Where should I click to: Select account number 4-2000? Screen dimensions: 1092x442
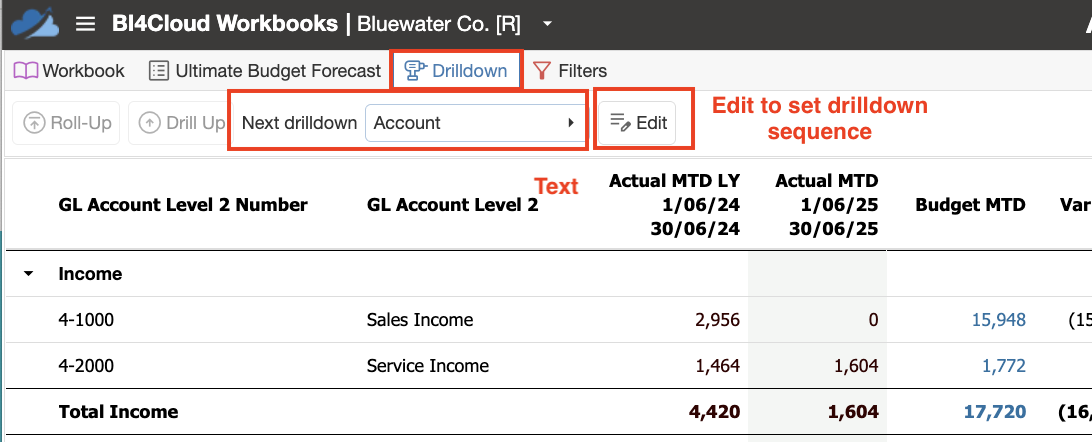click(86, 365)
